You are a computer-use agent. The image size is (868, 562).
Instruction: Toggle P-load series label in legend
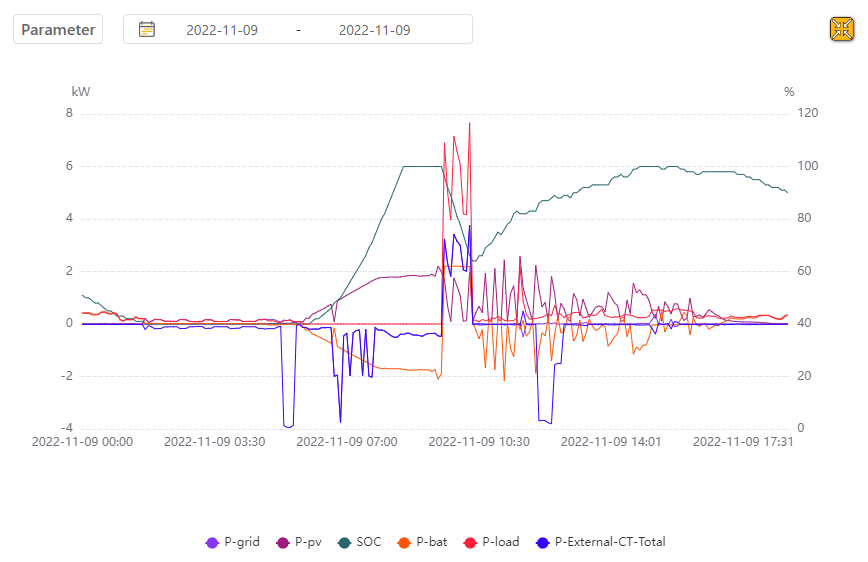coord(501,542)
